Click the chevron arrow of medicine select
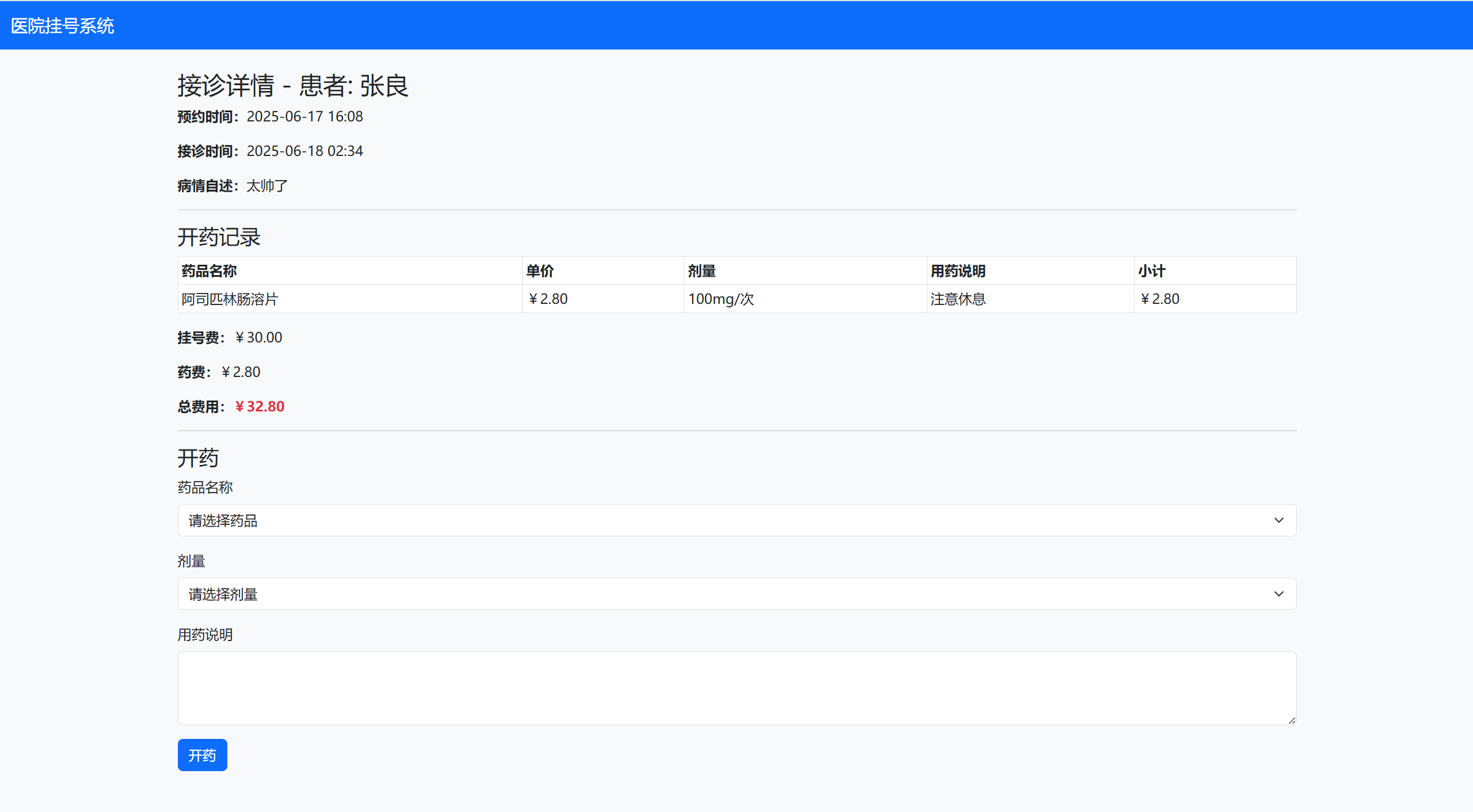1473x812 pixels. pyautogui.click(x=1278, y=520)
